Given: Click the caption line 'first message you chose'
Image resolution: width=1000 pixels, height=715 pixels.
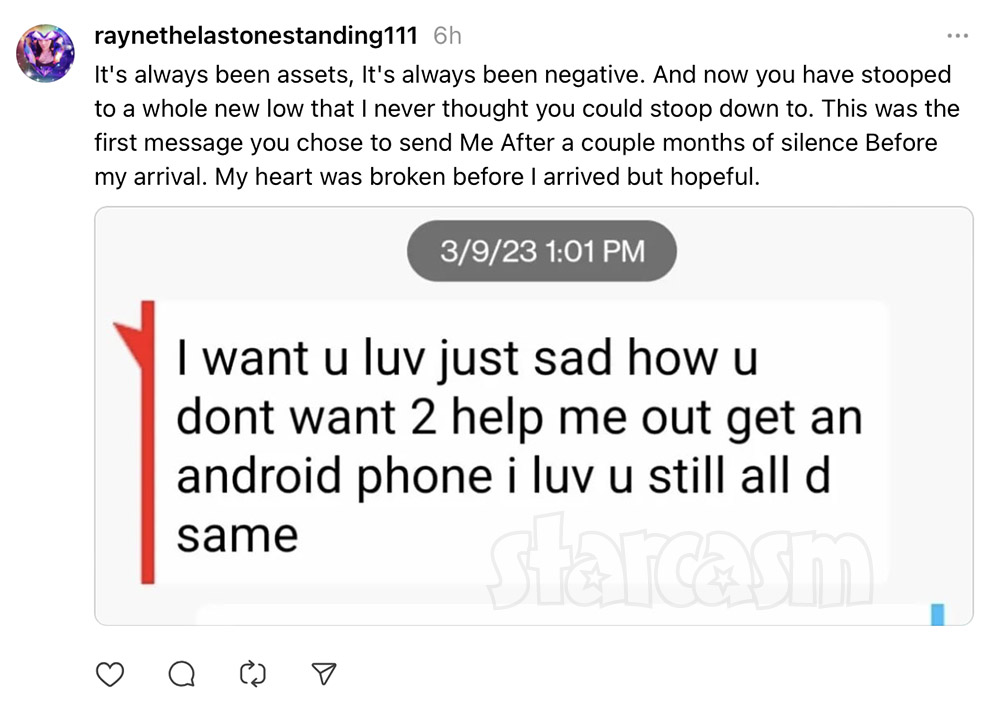Looking at the screenshot, I should tap(516, 142).
